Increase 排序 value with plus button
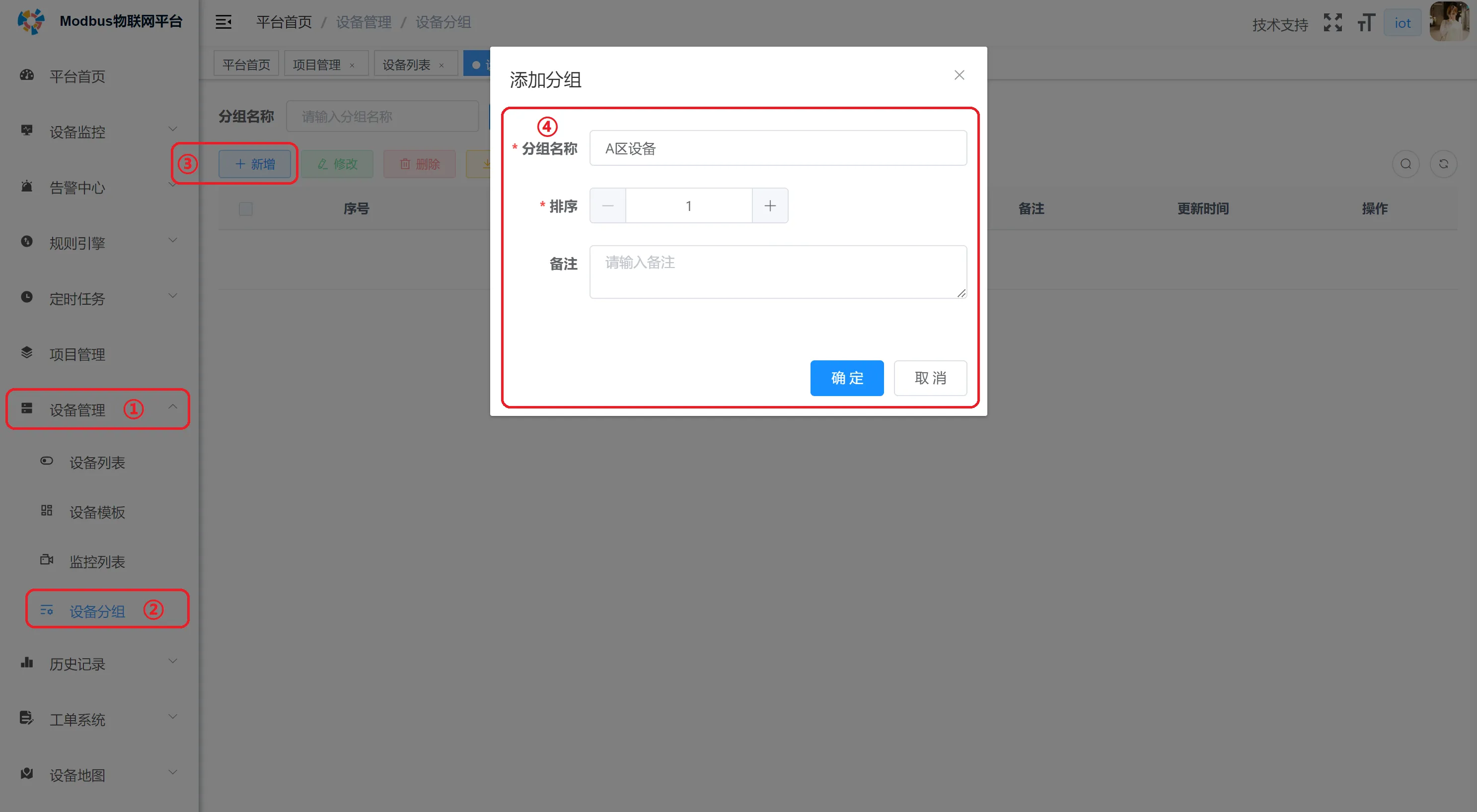Image resolution: width=1477 pixels, height=812 pixels. coord(769,205)
